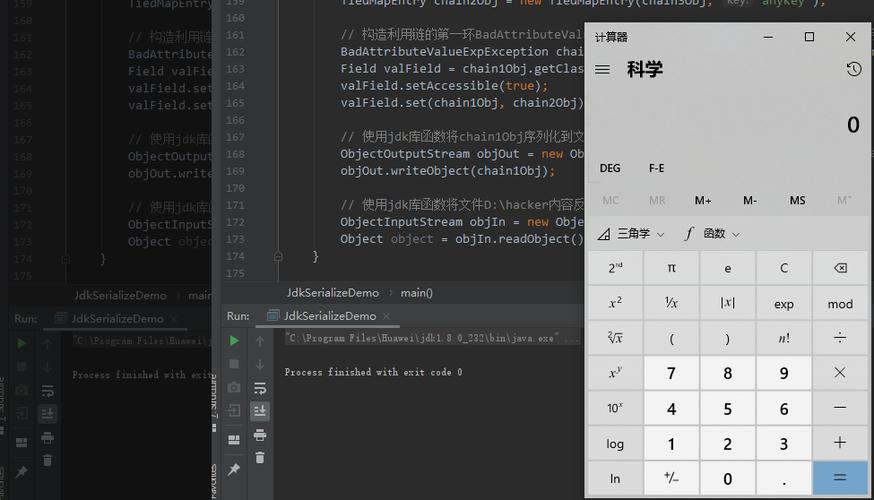Click the decimal point key
This screenshot has width=874, height=500.
(x=784, y=478)
